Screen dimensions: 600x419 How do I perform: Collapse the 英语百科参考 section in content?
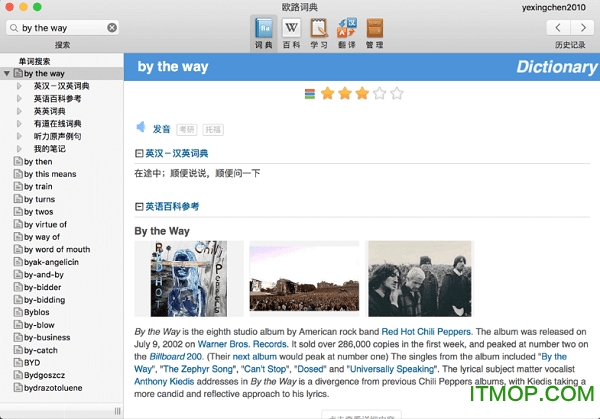139,206
